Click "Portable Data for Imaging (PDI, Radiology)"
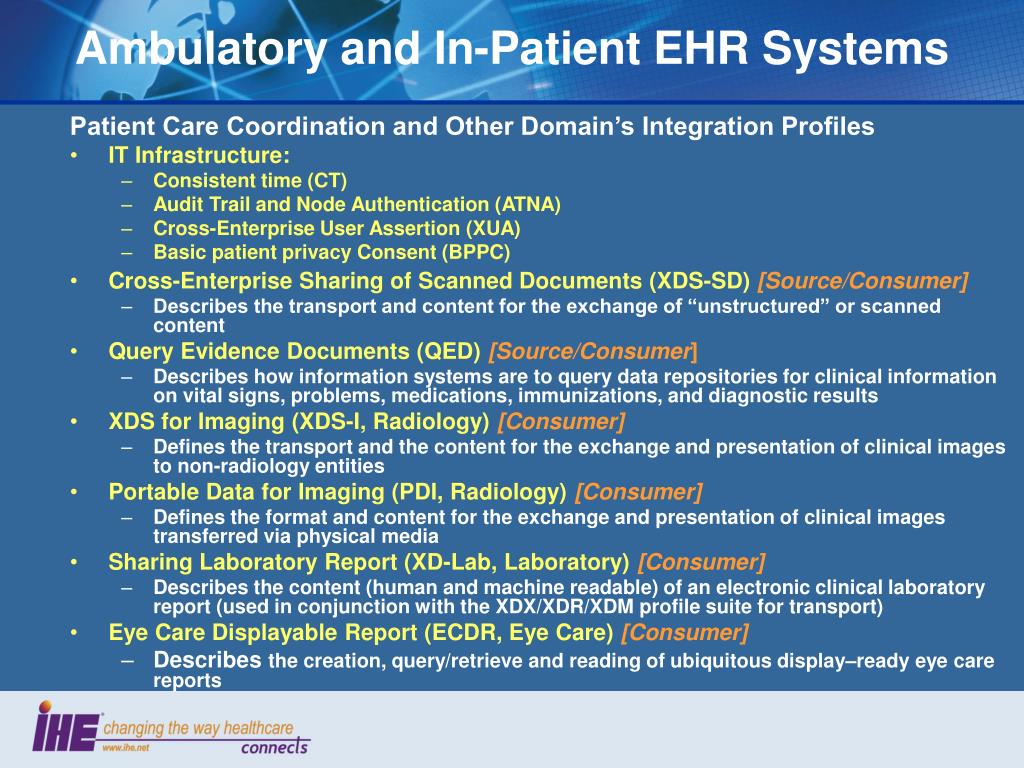The width and height of the screenshot is (1024, 768). (338, 492)
